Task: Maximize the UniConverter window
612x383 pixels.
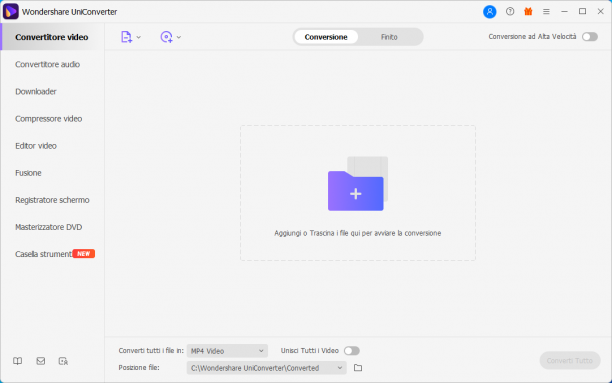Action: click(x=582, y=12)
